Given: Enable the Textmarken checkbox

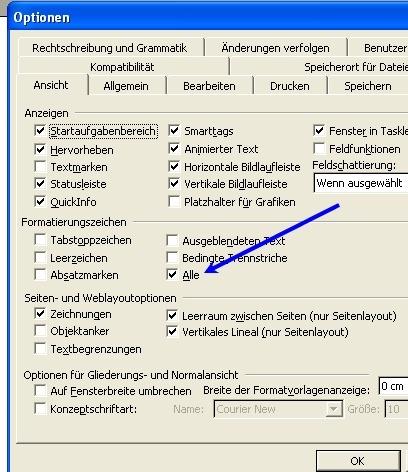Looking at the screenshot, I should (x=40, y=166).
